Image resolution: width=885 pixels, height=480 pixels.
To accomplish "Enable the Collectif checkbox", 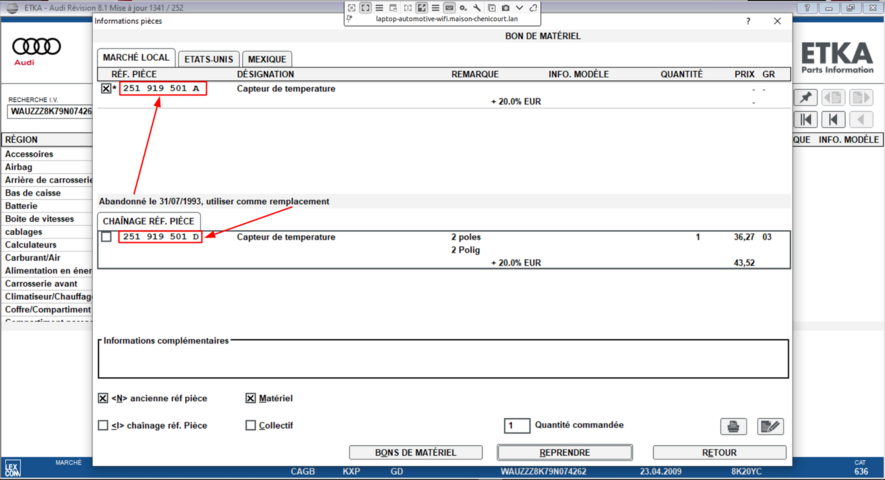I will [251, 425].
